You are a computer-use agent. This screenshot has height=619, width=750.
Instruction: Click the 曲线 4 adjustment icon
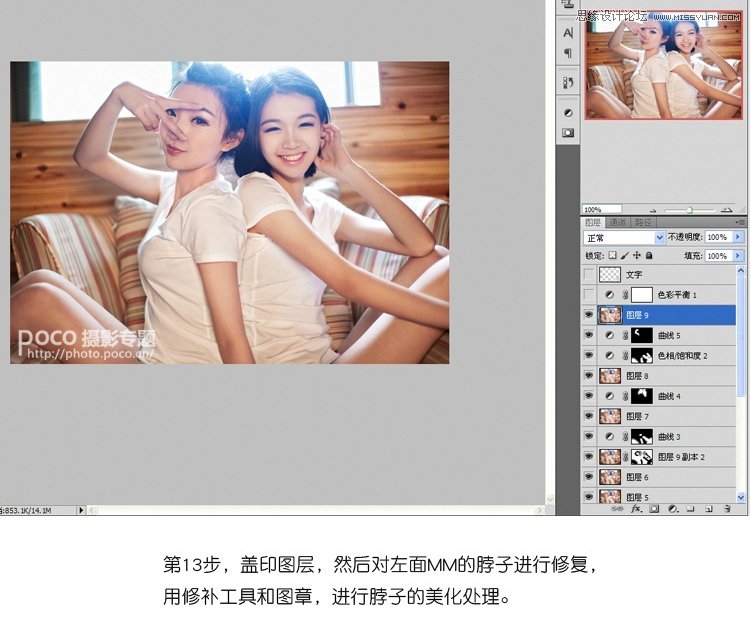609,396
